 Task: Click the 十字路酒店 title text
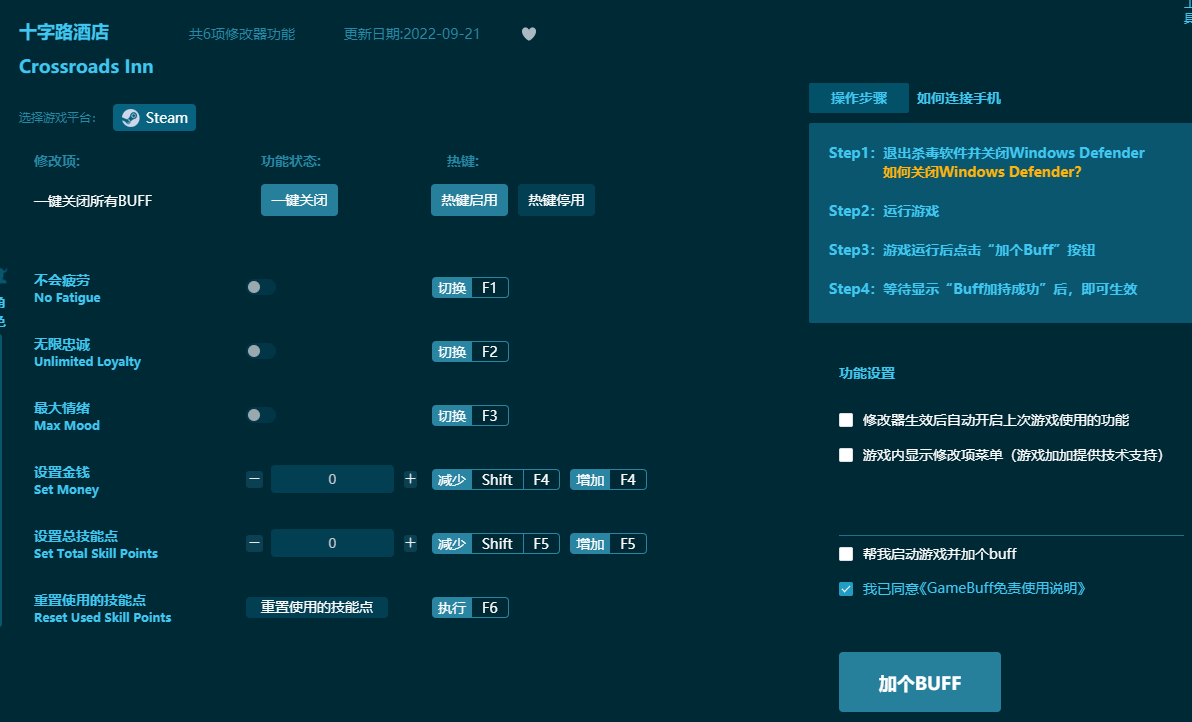tap(64, 32)
